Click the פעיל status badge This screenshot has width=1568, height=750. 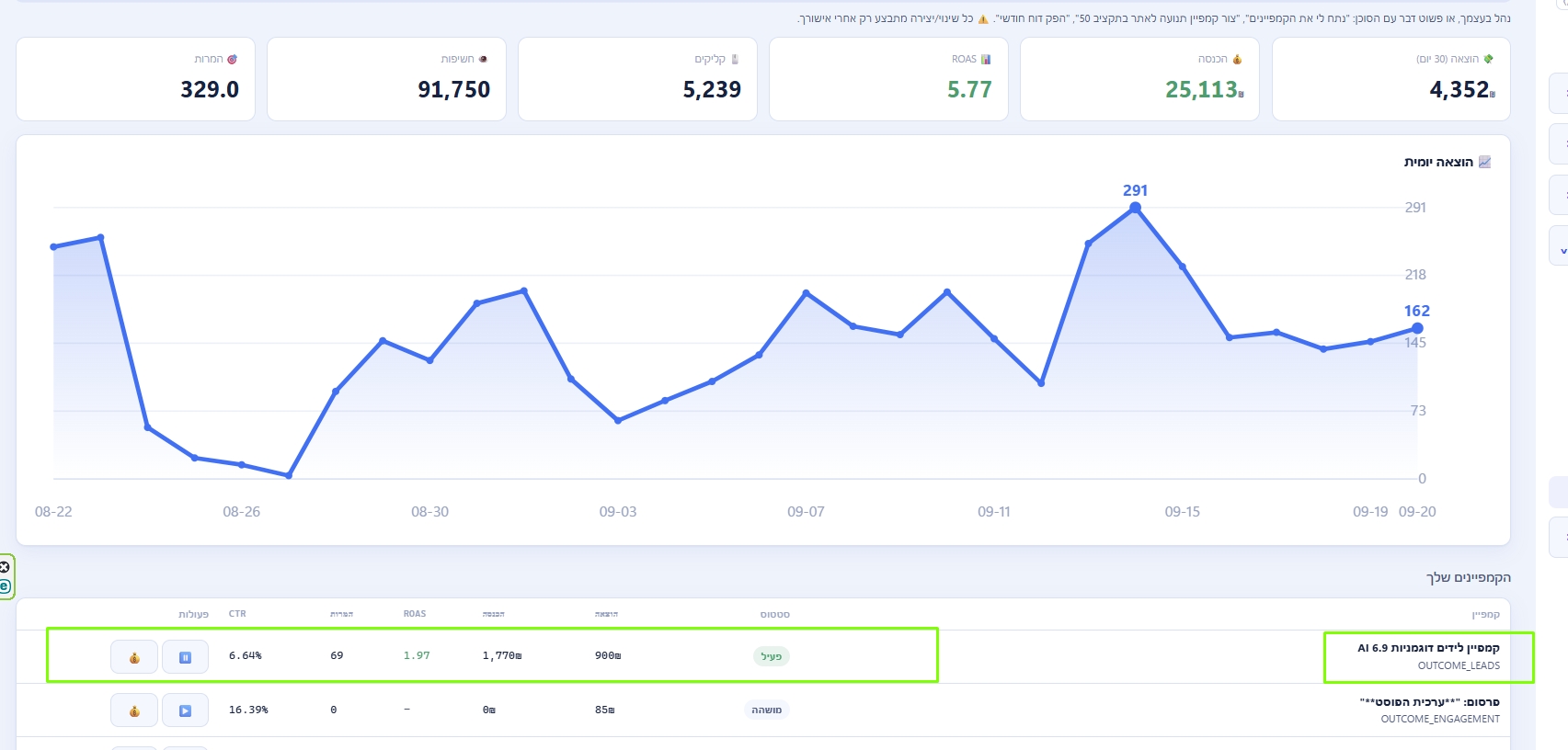coord(772,656)
